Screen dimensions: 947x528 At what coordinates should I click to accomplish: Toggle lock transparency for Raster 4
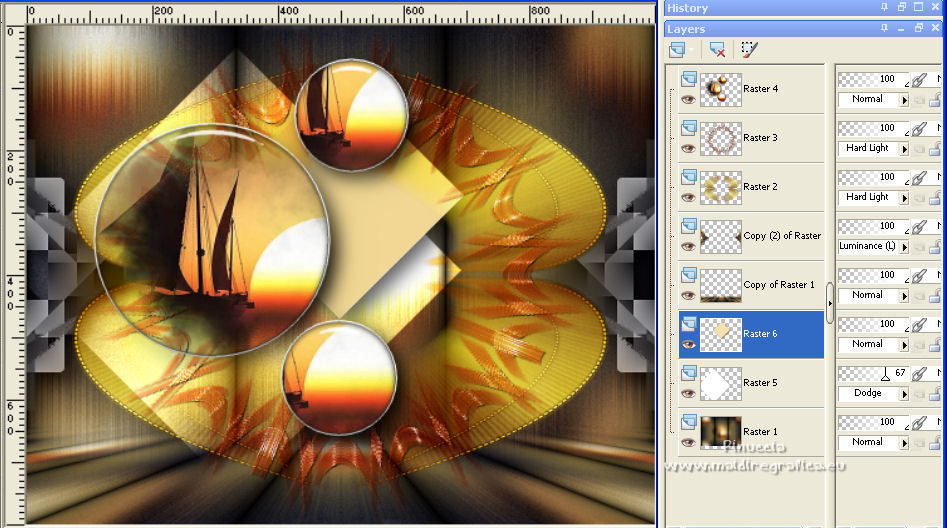(x=935, y=100)
